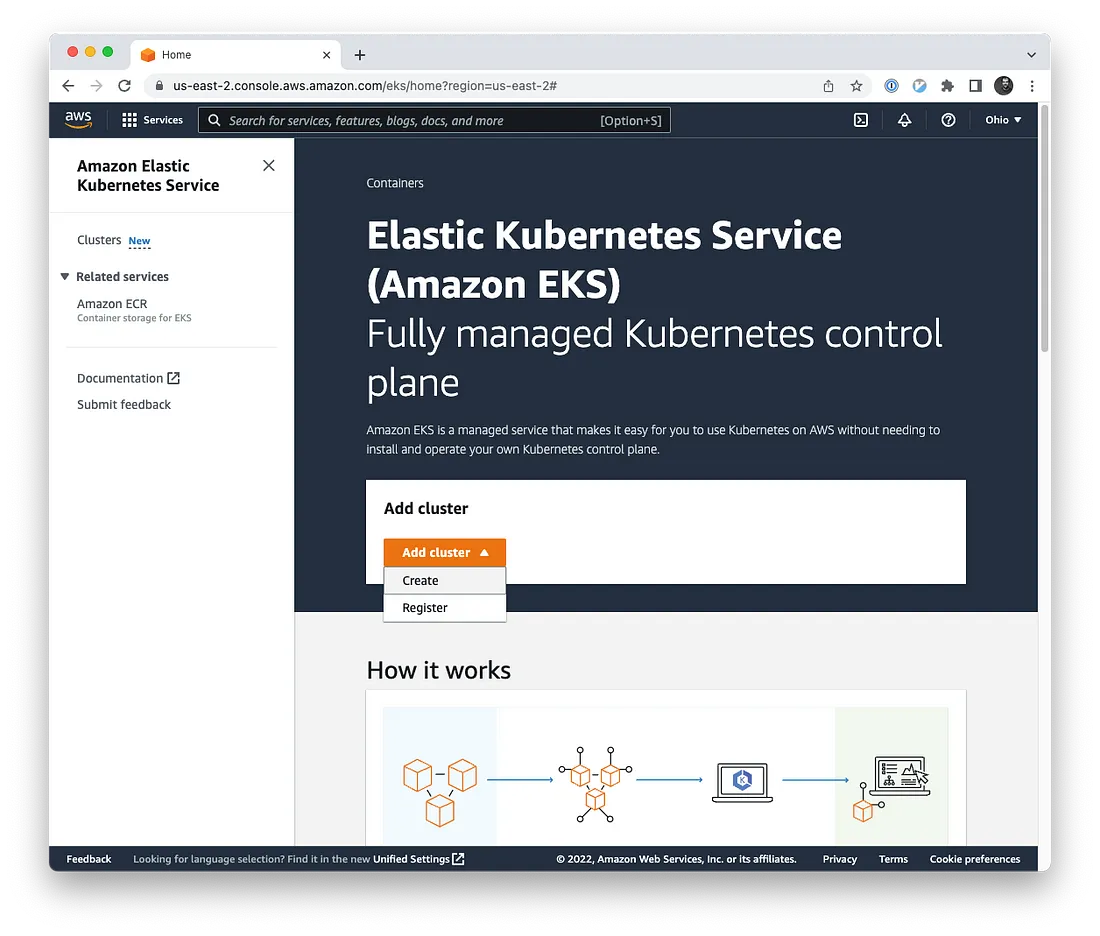
Task: Collapse the Related services section
Action: (x=65, y=276)
